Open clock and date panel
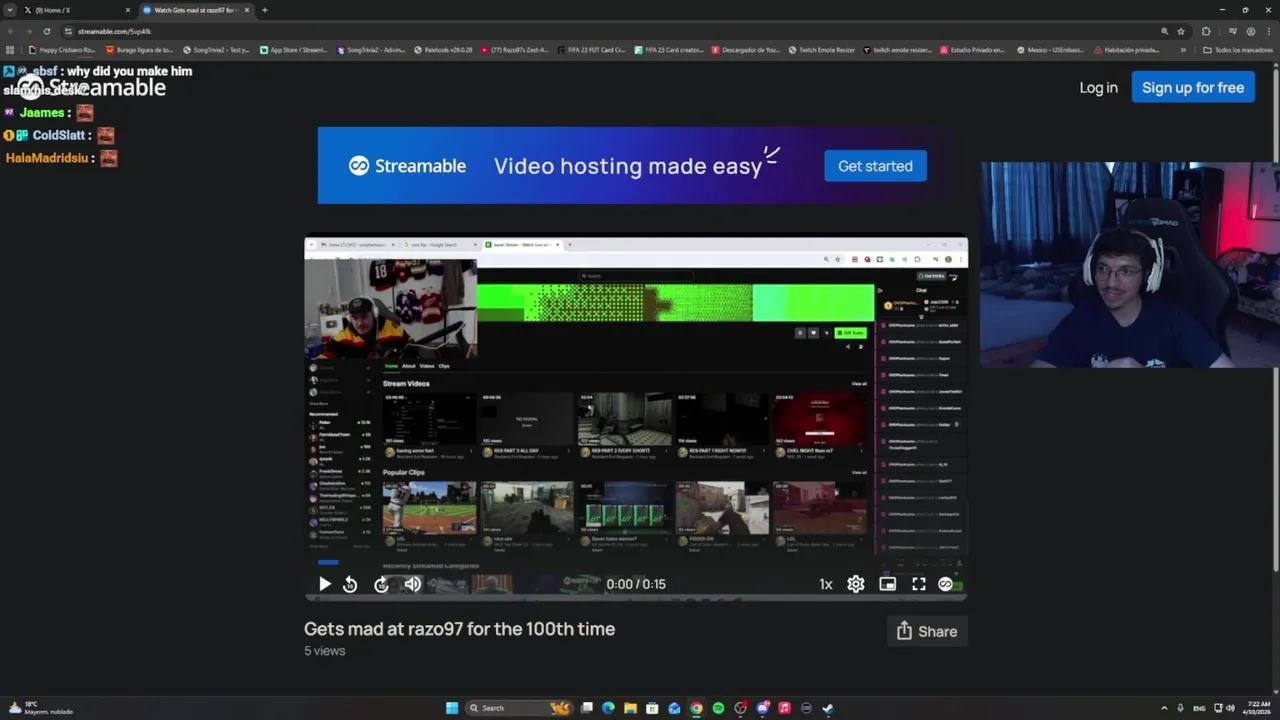The width and height of the screenshot is (1280, 720). [1256, 708]
